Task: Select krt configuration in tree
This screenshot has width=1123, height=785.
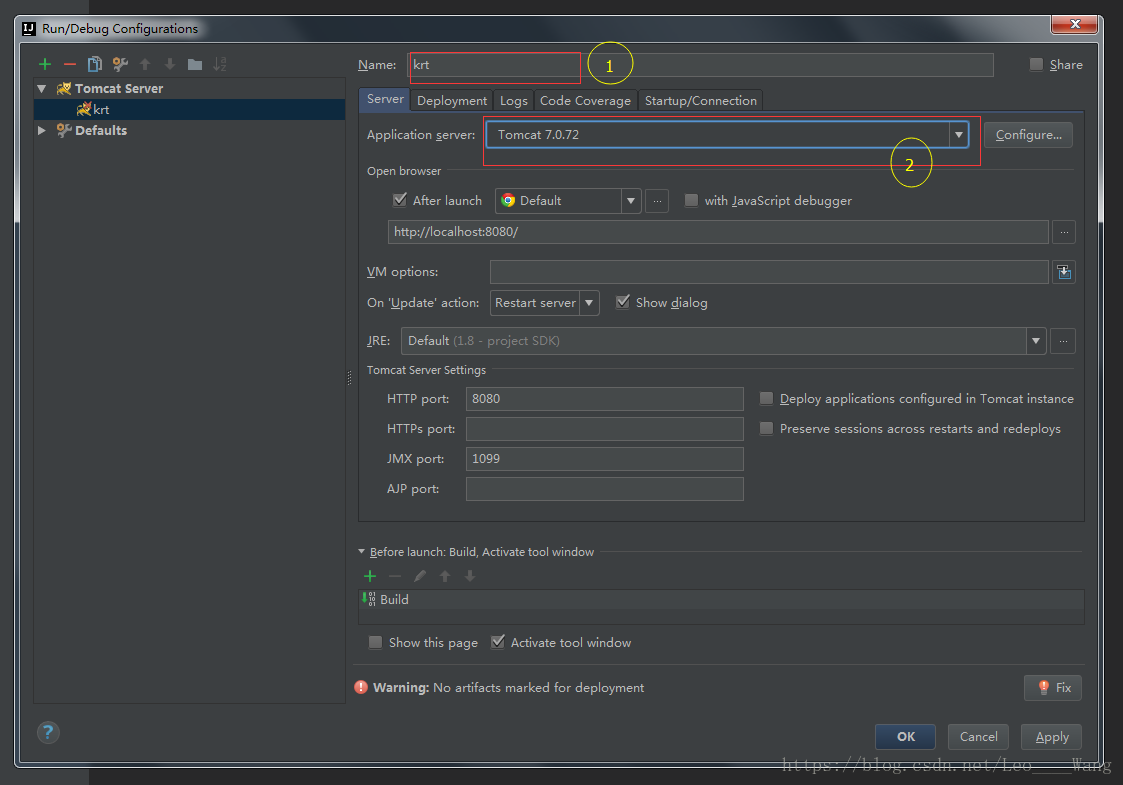Action: point(189,110)
